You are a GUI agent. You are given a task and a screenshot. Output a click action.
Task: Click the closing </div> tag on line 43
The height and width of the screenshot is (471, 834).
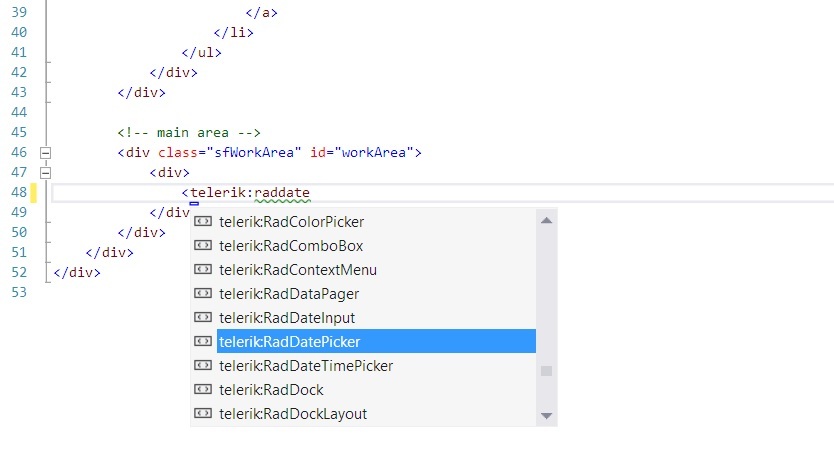point(141,92)
